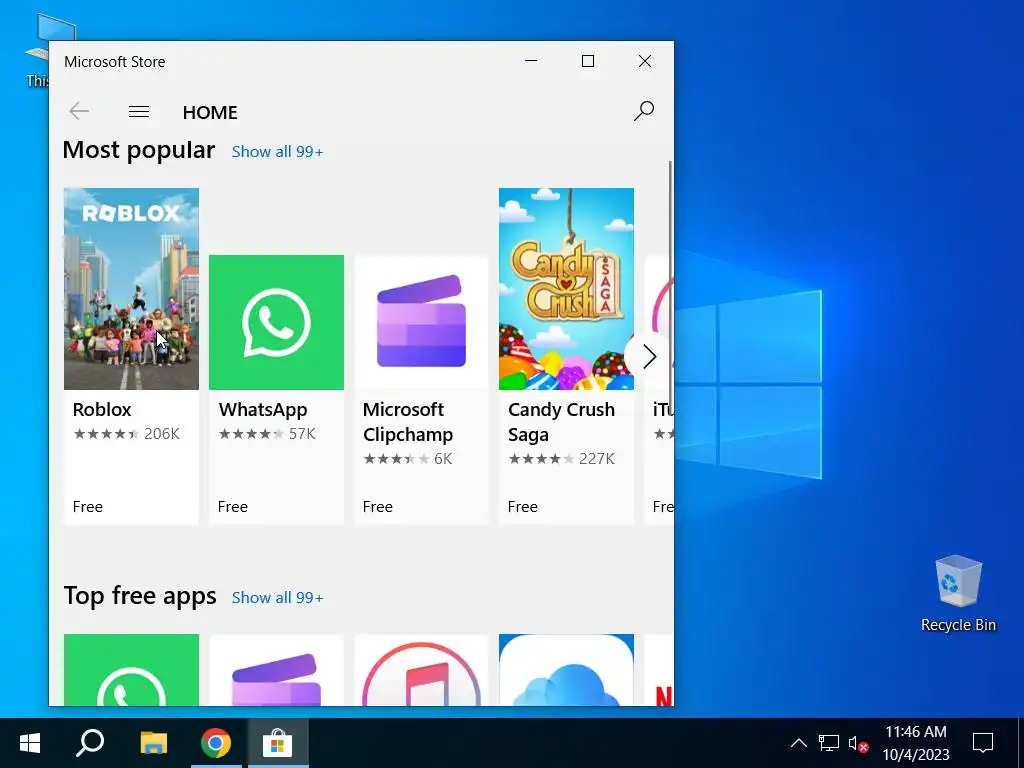Open the muted volume tray icon
This screenshot has width=1024, height=768.
pyautogui.click(x=858, y=743)
